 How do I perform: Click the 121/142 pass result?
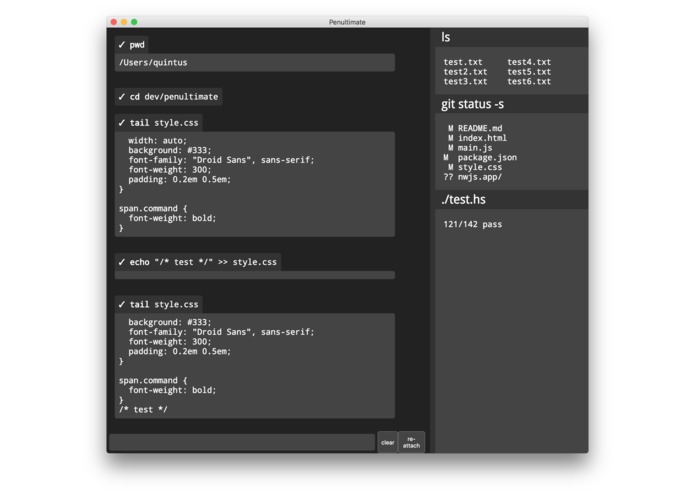click(472, 224)
